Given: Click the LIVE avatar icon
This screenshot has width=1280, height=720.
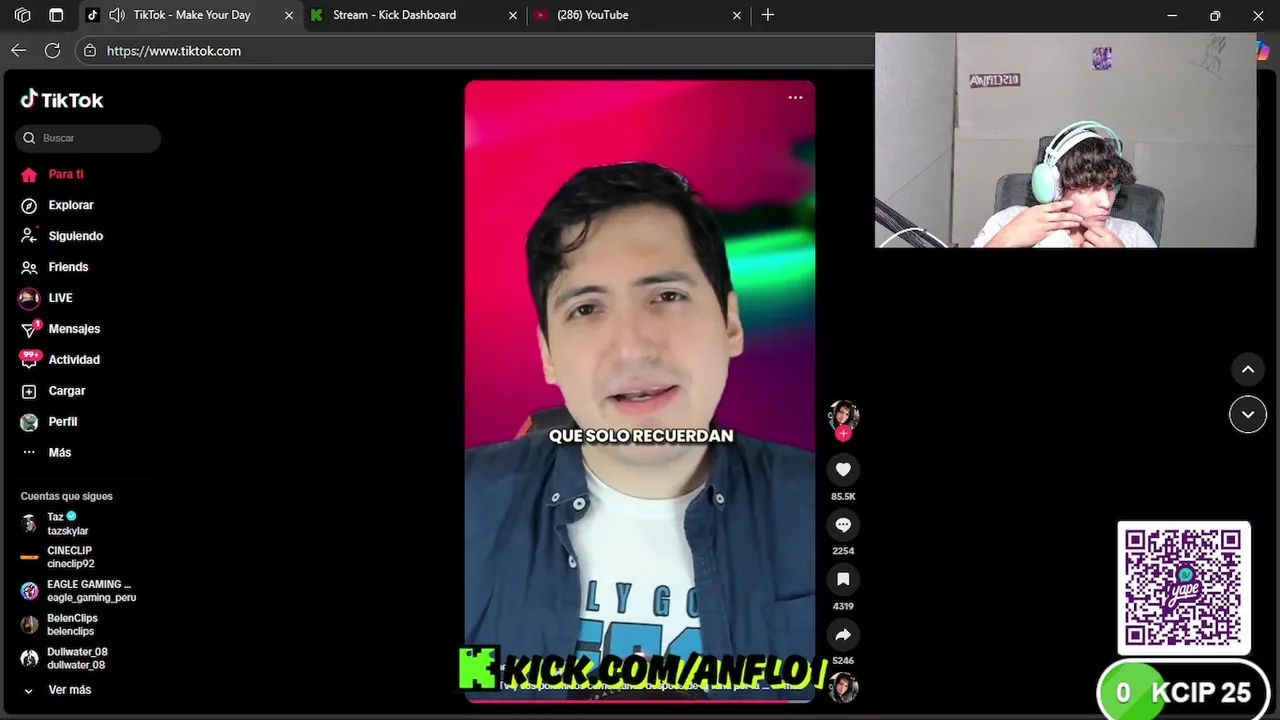Looking at the screenshot, I should click(29, 298).
